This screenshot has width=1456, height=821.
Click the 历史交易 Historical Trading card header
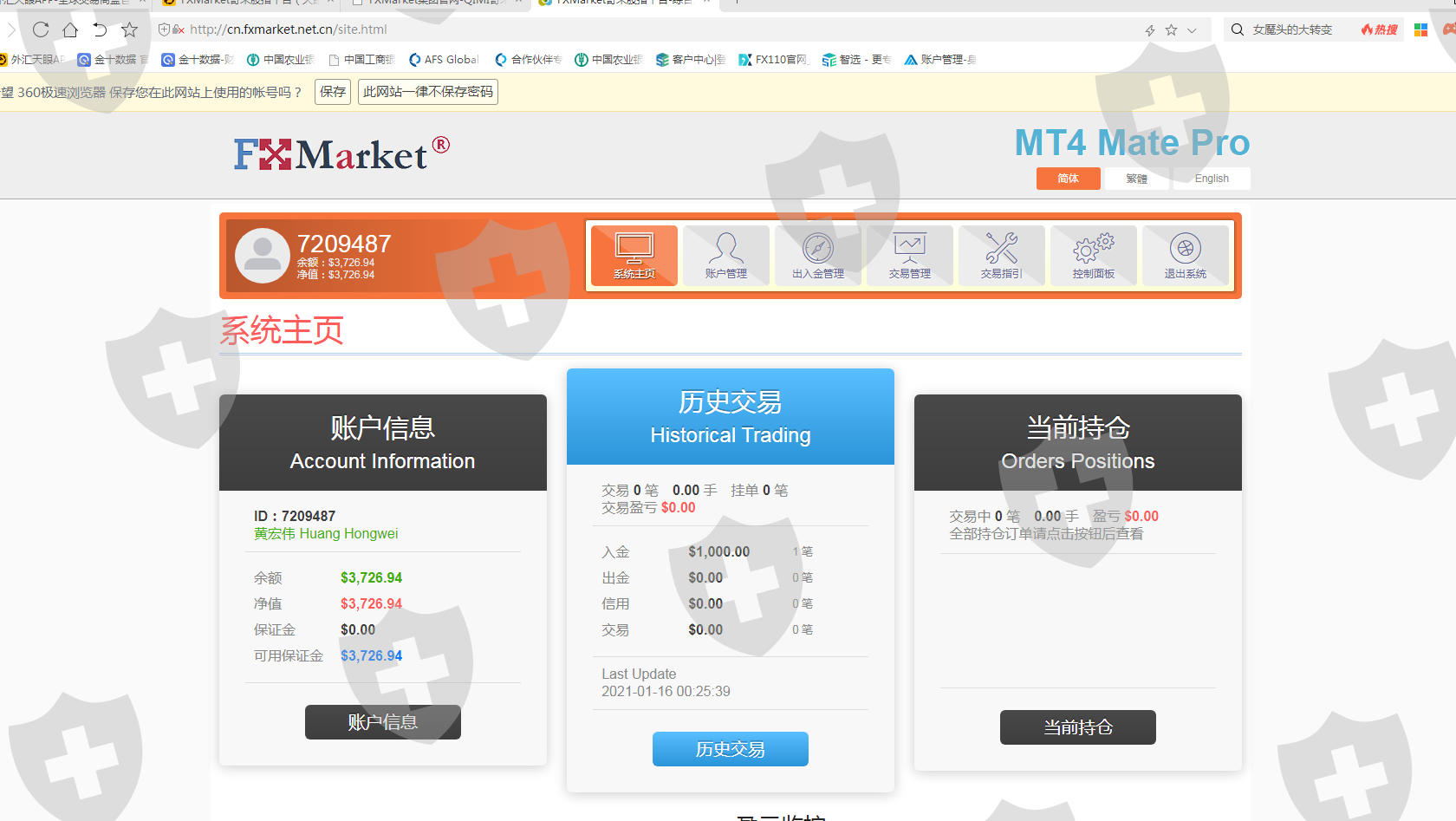731,417
